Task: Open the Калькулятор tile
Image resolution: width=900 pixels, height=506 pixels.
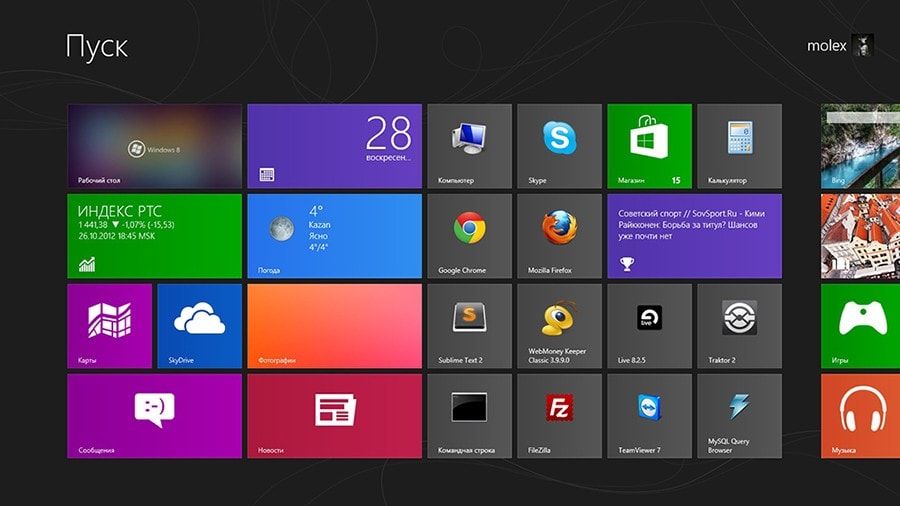Action: (739, 146)
